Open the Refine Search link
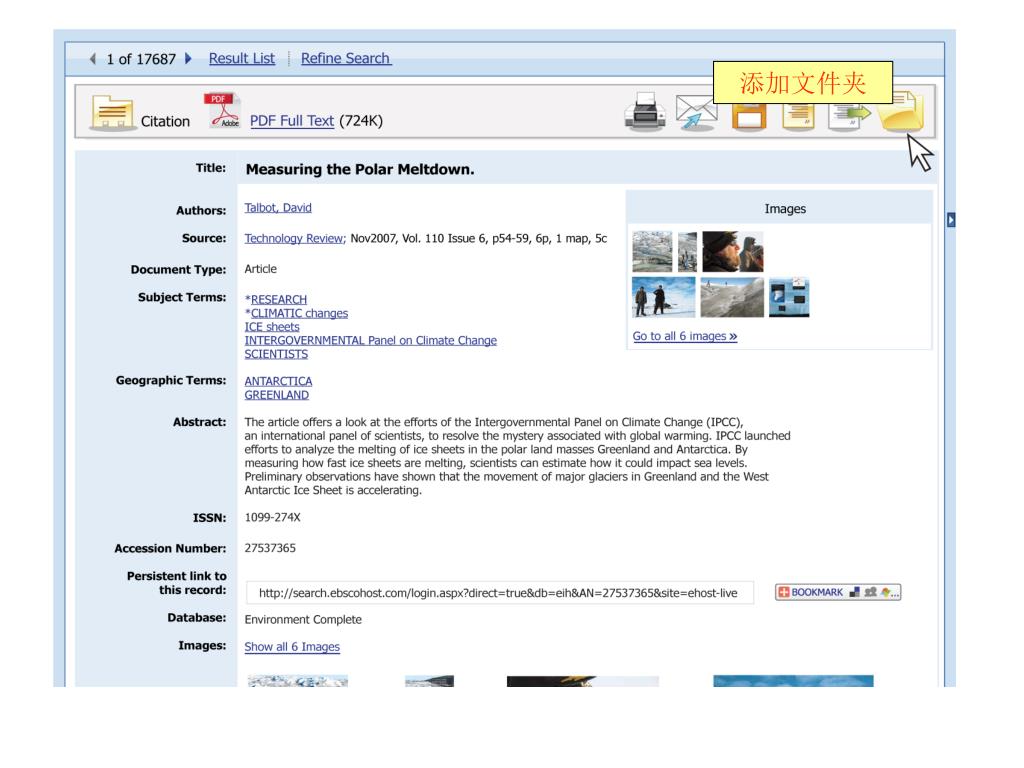 345,59
